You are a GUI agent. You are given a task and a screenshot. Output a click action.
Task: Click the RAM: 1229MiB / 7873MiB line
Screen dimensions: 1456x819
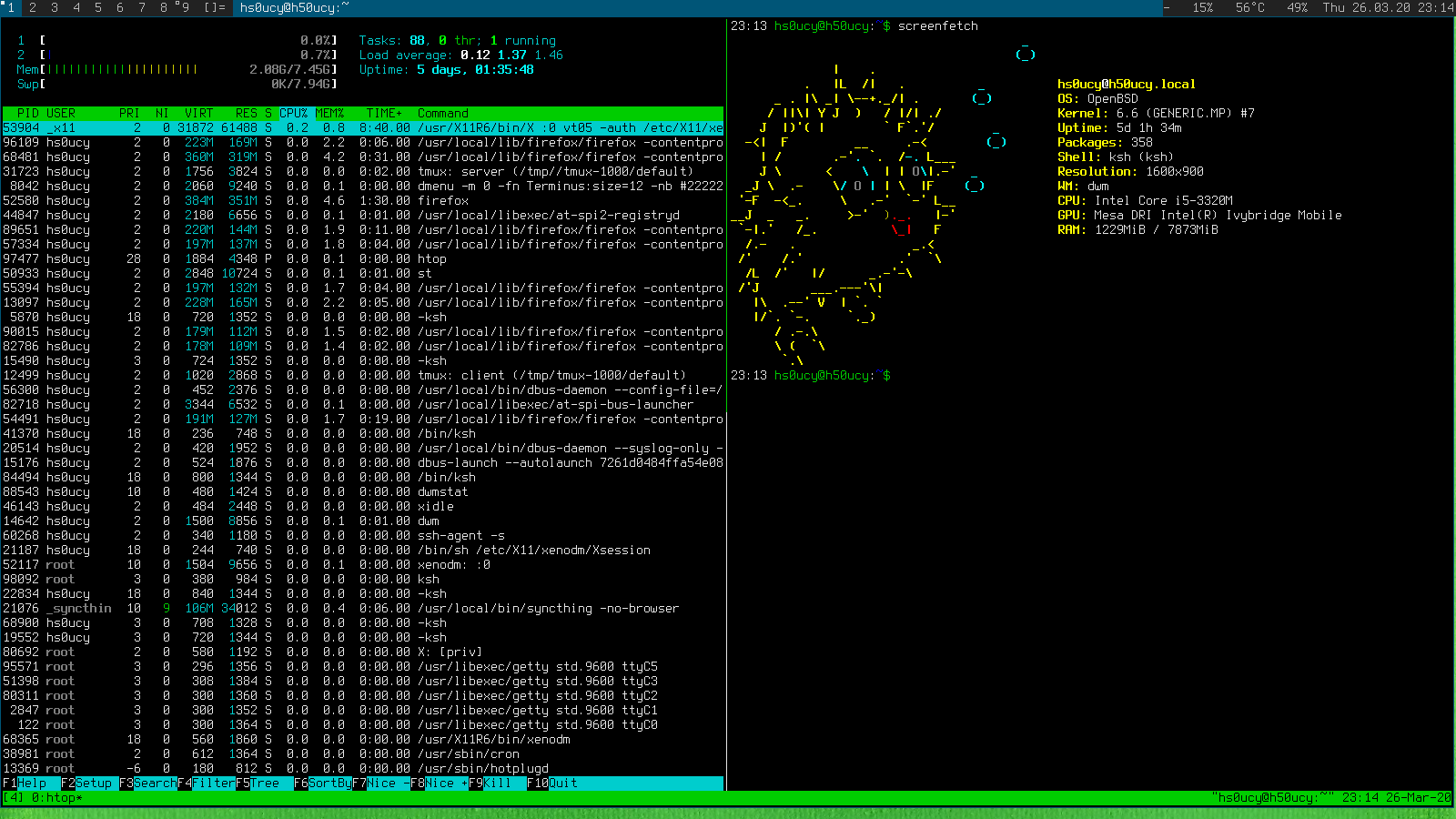point(1137,229)
